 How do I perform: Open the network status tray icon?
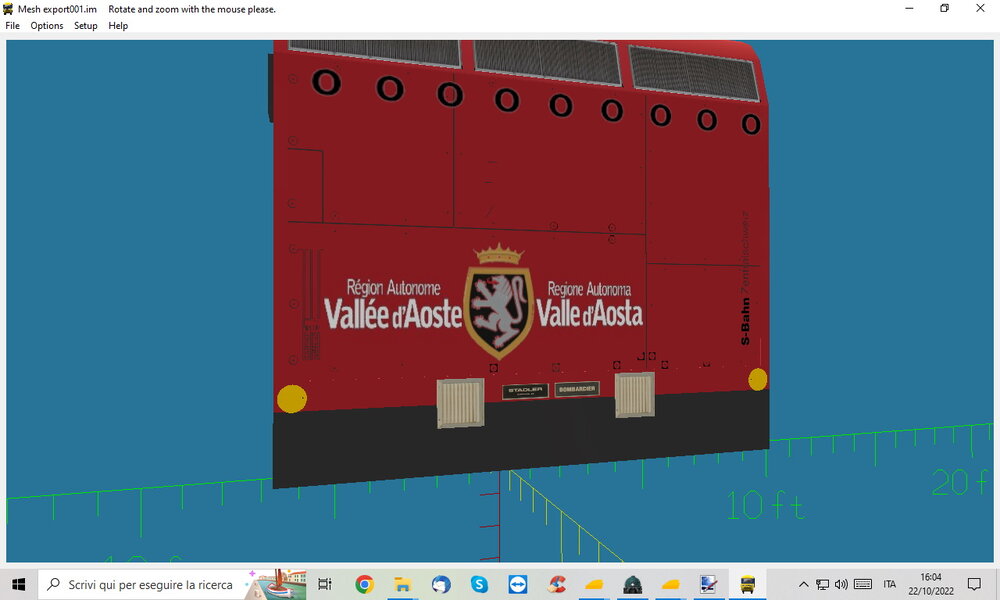coord(823,584)
